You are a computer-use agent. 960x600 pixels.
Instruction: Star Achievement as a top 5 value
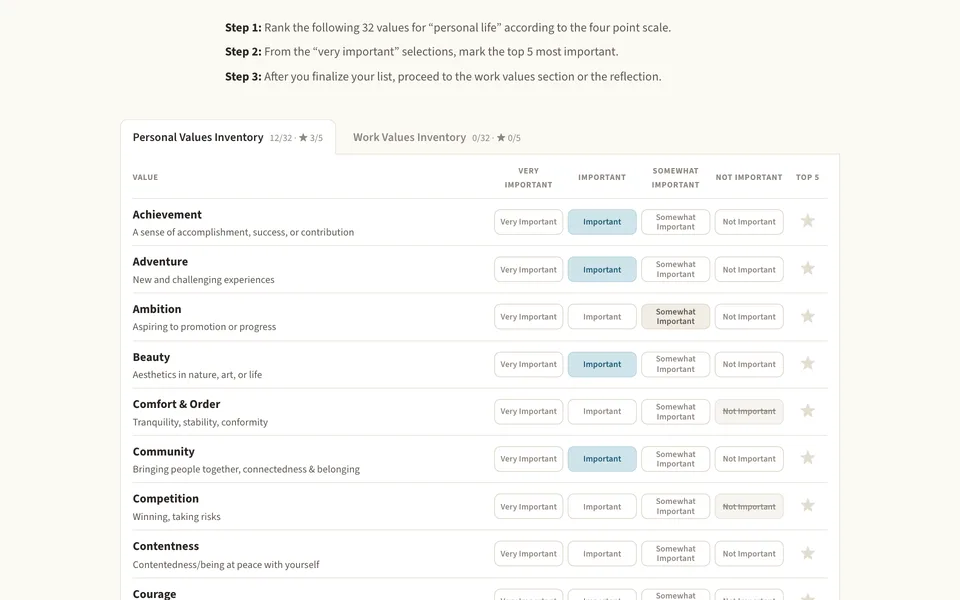808,221
